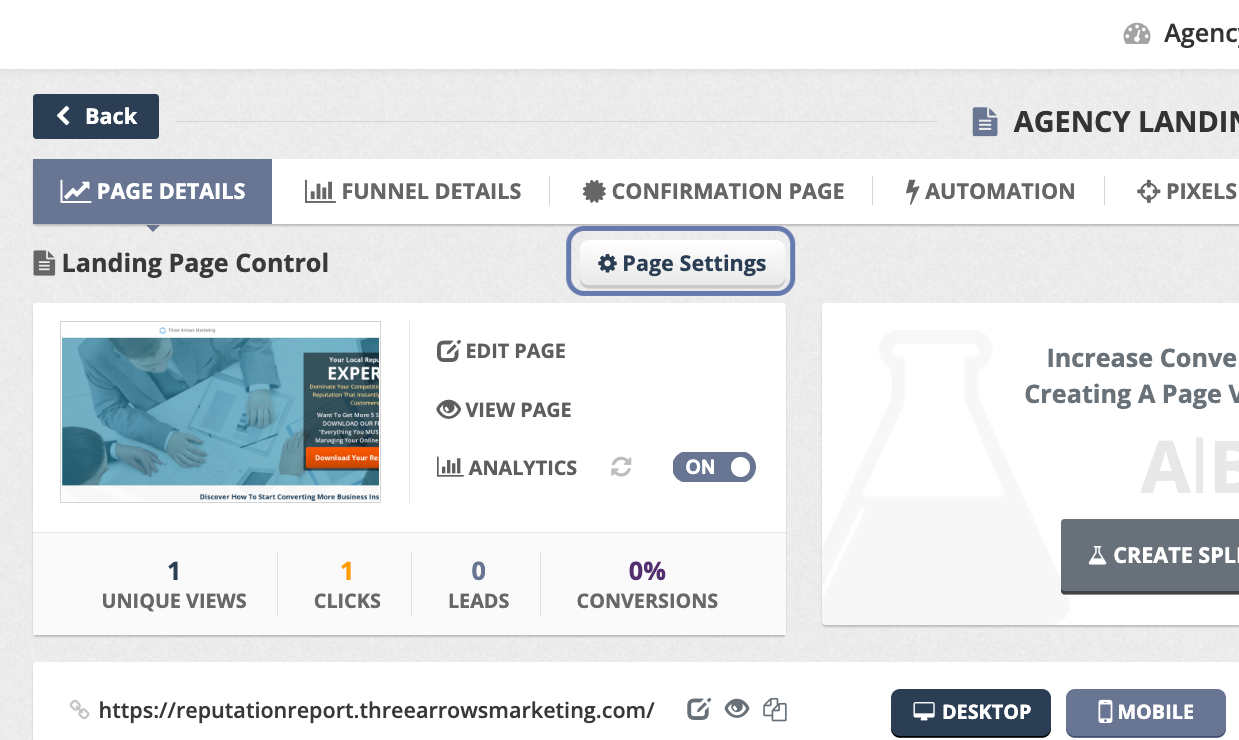Screen dimensions: 1239x740
Task: Click the edit URL pencil icon
Action: (699, 710)
